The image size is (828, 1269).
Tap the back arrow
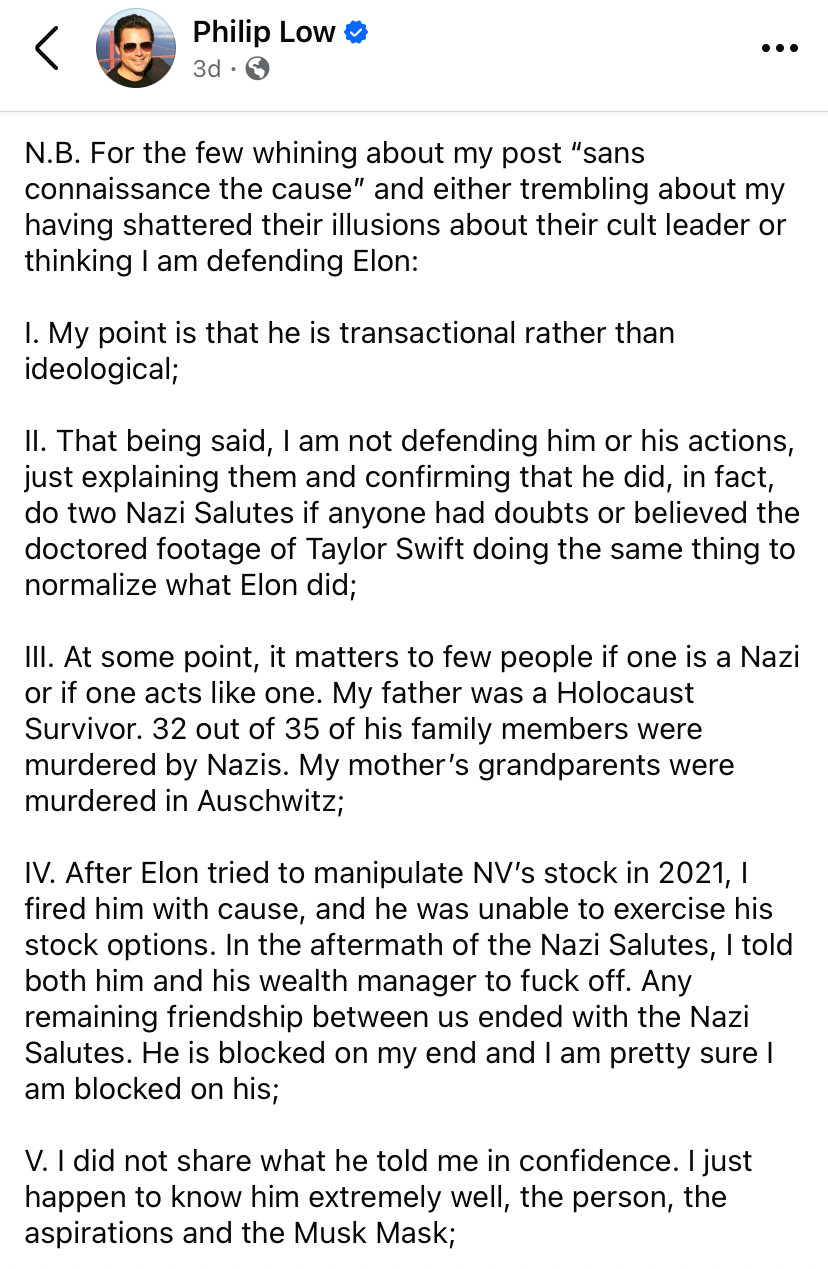[47, 49]
